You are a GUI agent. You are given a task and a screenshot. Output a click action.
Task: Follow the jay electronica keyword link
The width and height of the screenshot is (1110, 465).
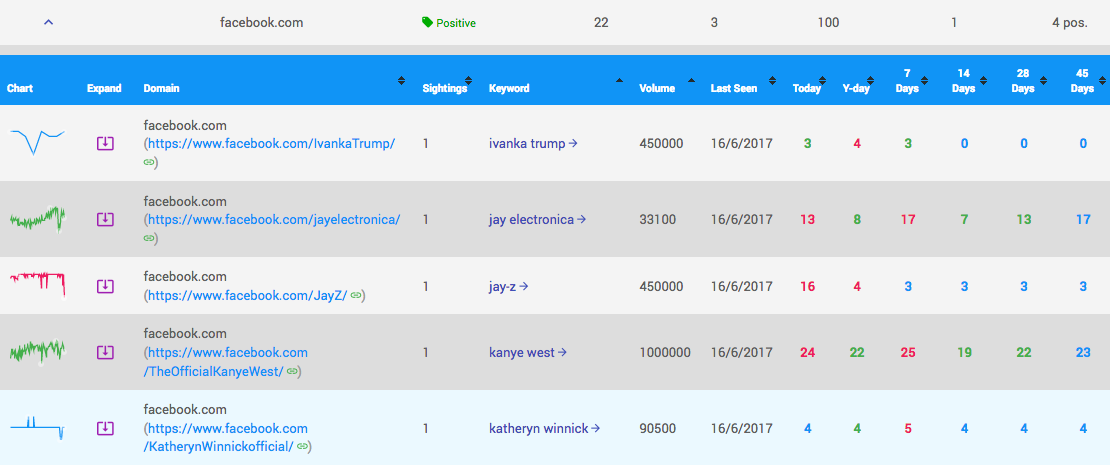tap(537, 219)
